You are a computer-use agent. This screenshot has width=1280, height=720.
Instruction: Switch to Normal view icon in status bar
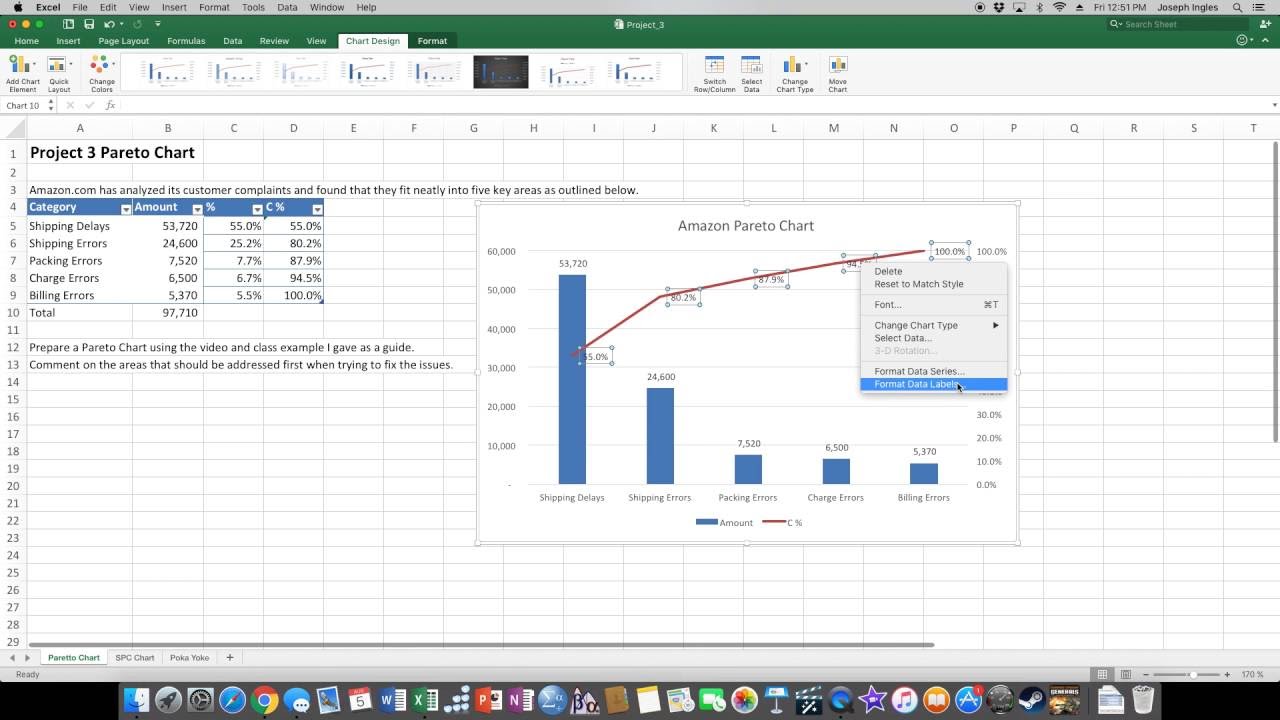coord(1102,675)
